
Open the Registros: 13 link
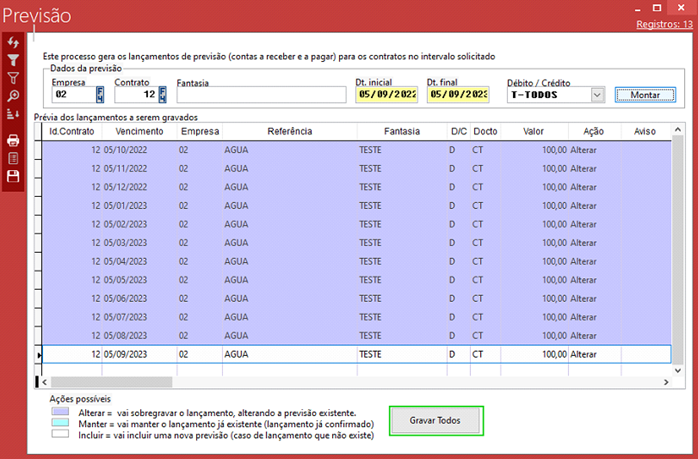coord(662,23)
